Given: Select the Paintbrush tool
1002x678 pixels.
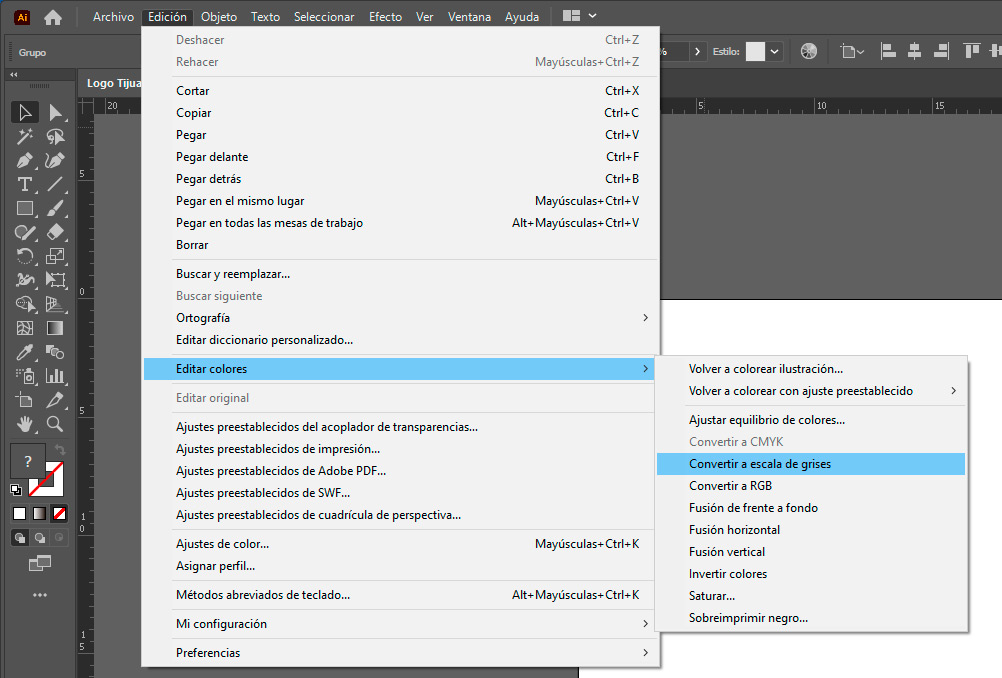Looking at the screenshot, I should (55, 208).
